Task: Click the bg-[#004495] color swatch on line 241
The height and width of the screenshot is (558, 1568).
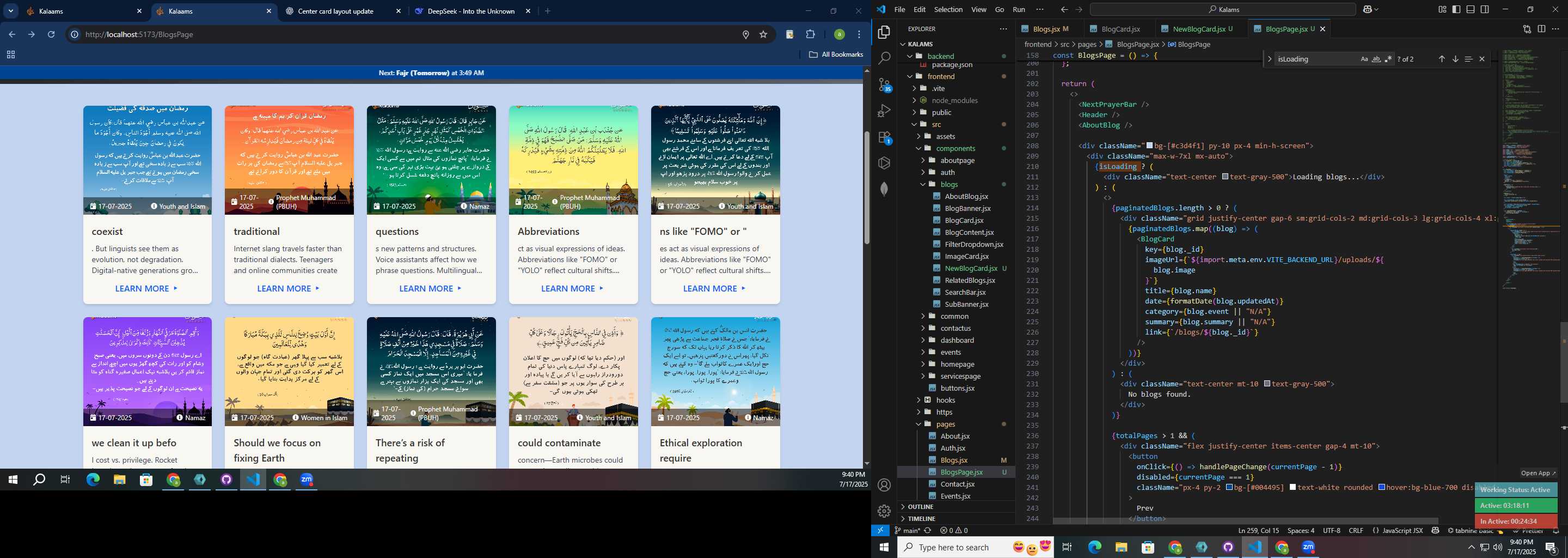Action: [1229, 487]
